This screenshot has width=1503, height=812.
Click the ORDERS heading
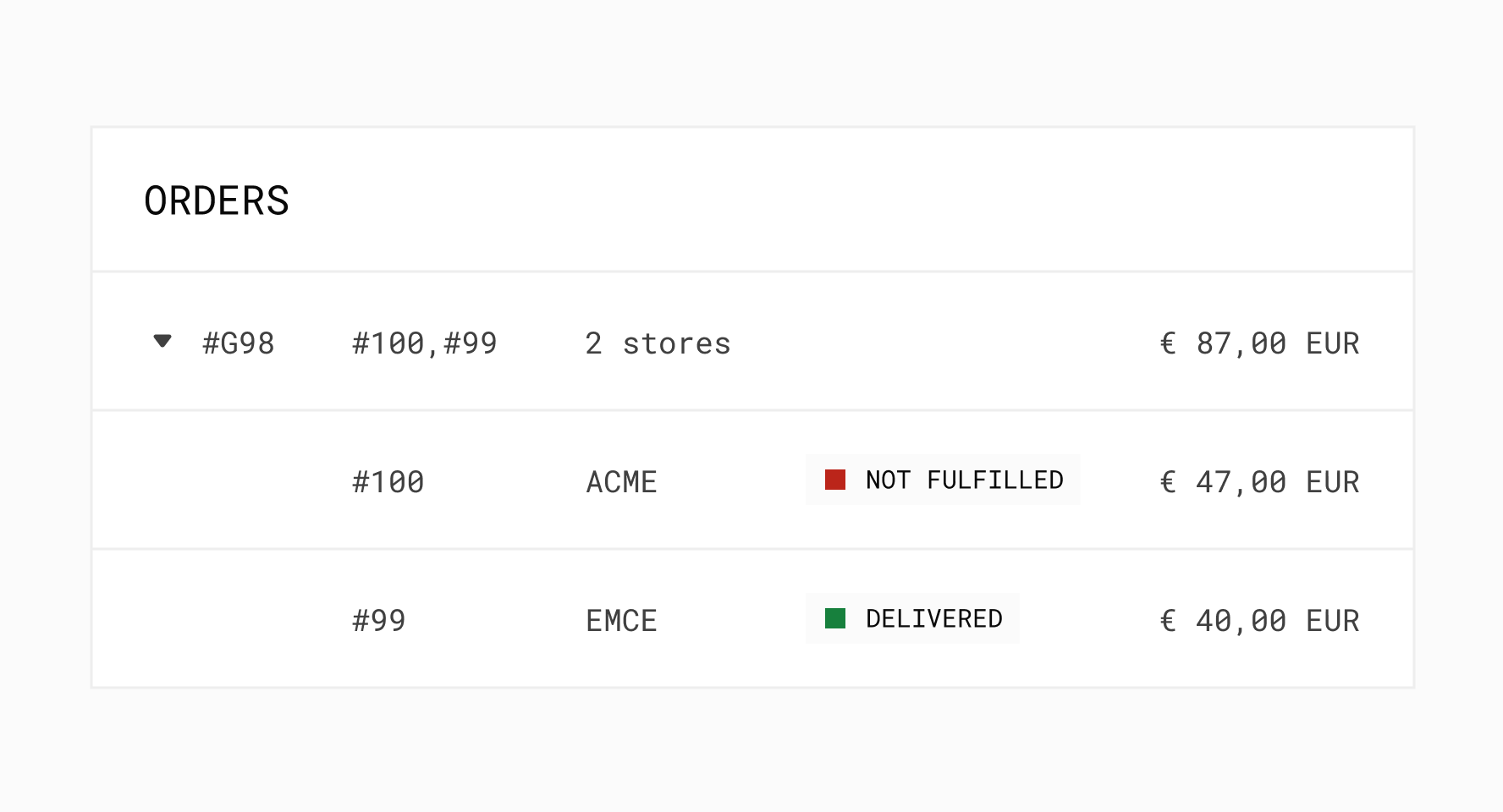coord(217,201)
